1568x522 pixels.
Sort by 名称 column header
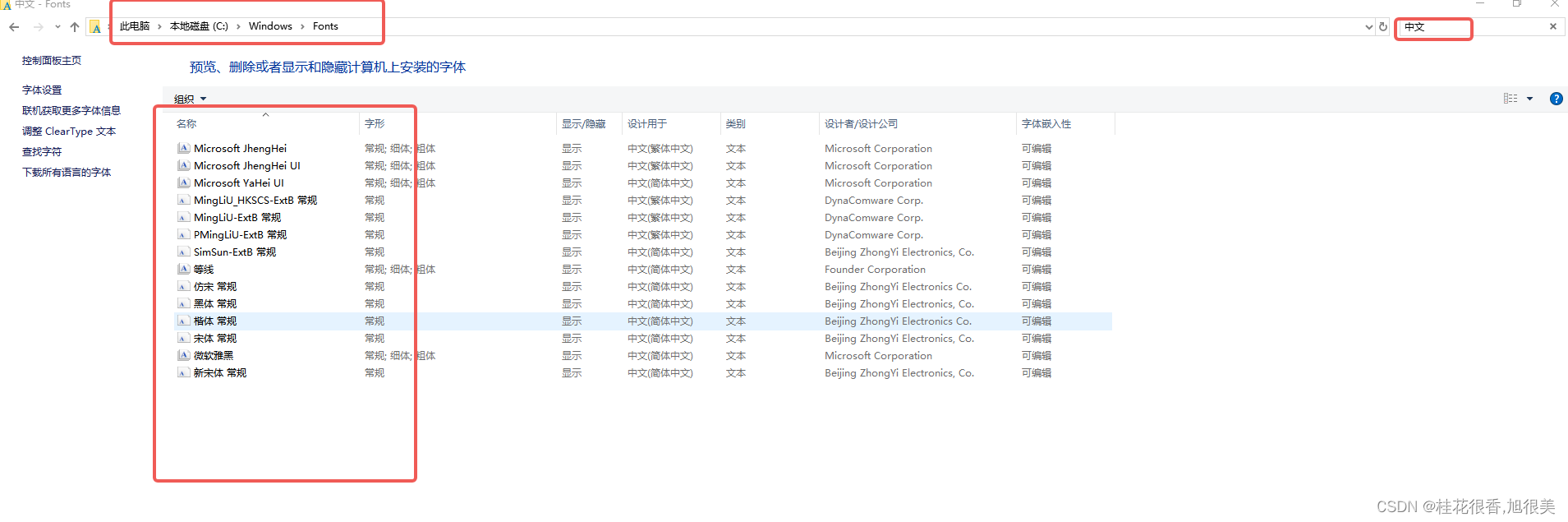(264, 124)
